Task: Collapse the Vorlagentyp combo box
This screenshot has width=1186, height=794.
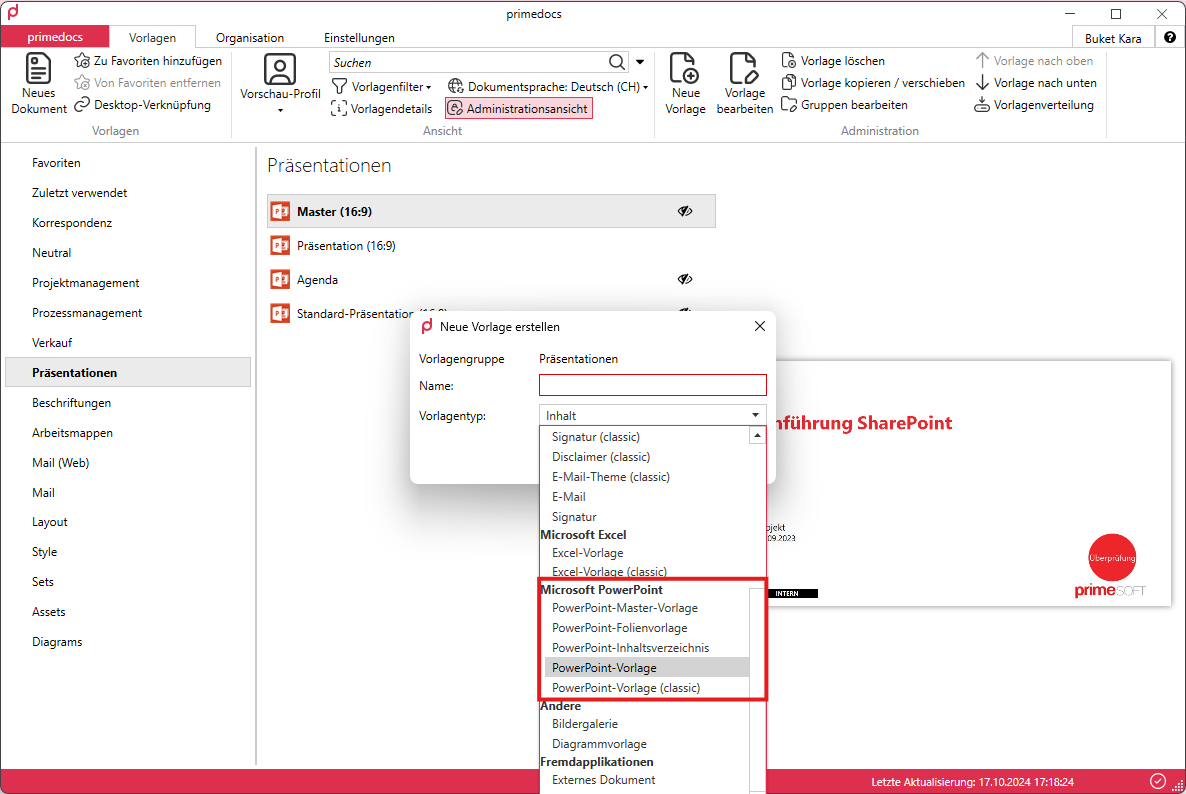Action: click(x=755, y=415)
